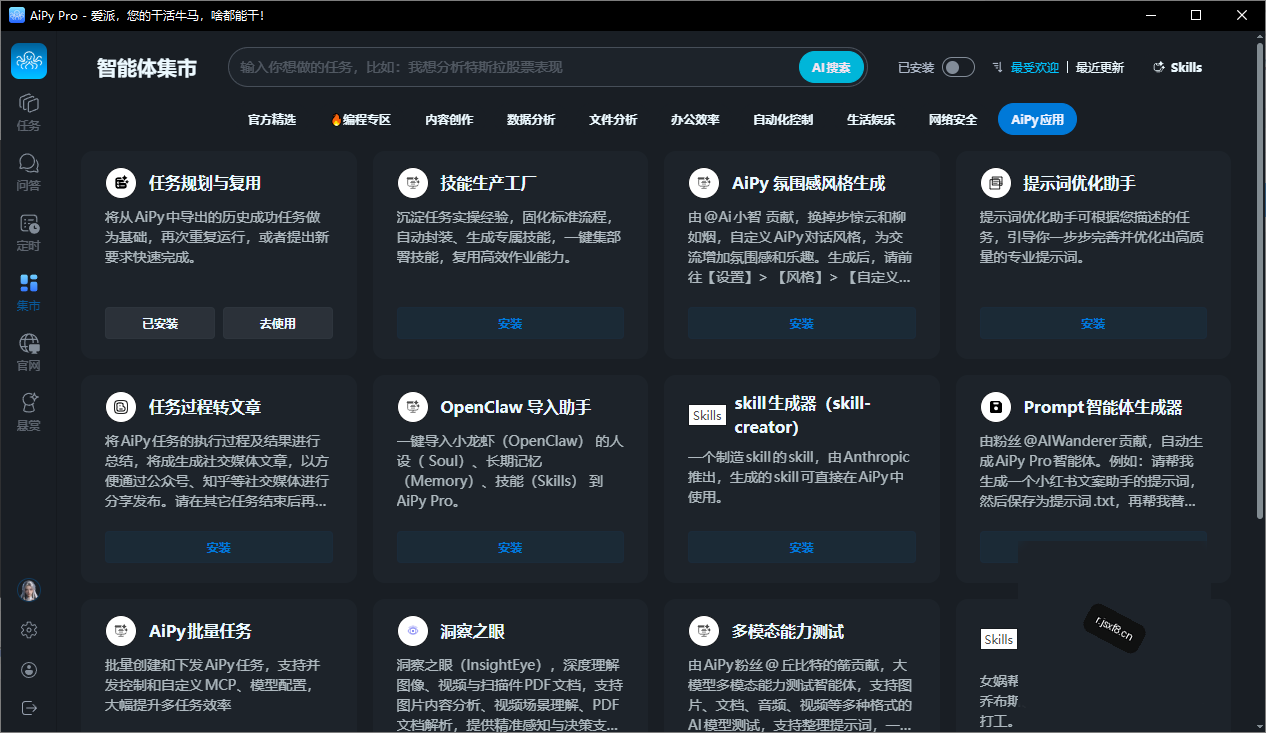Open the 官网 website sidebar item

pyautogui.click(x=29, y=352)
